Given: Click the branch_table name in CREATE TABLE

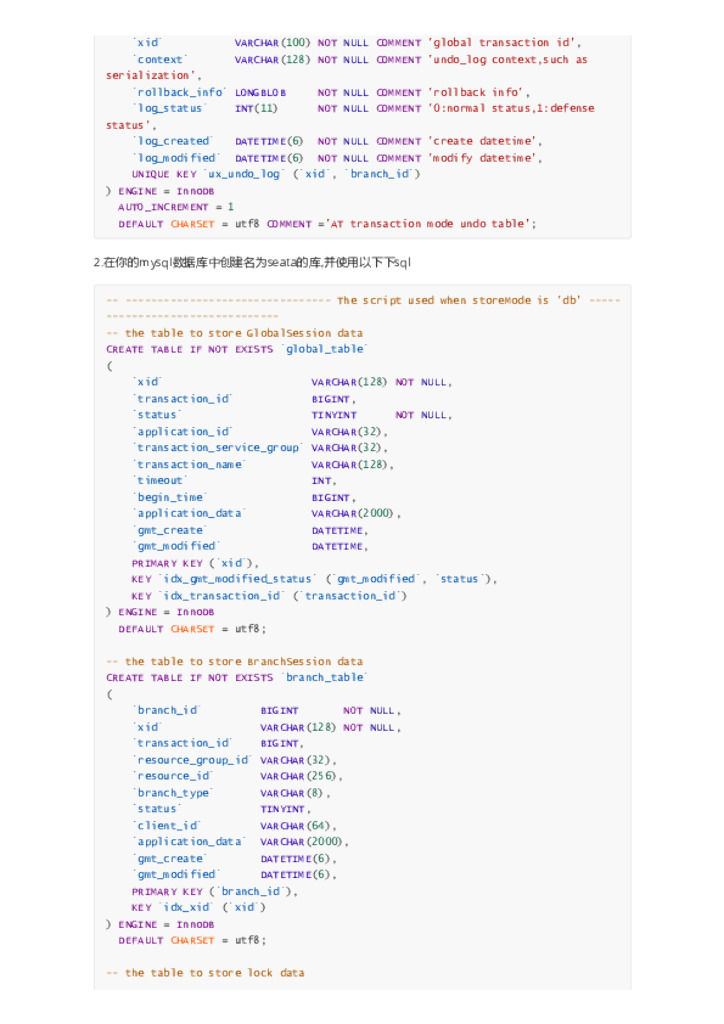Looking at the screenshot, I should click(x=326, y=677).
